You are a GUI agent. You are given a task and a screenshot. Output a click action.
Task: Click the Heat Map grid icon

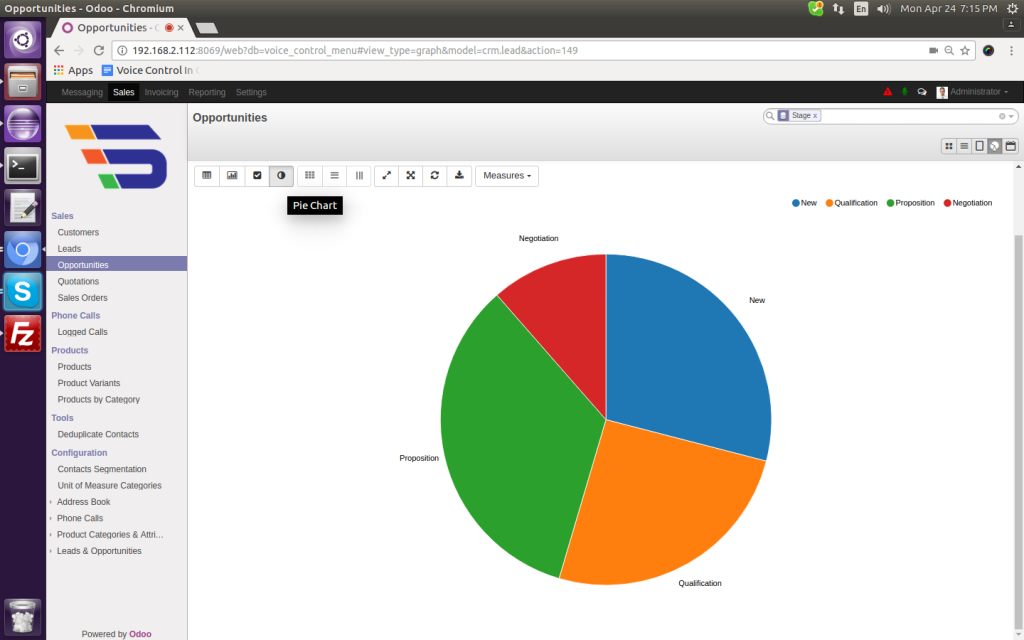tap(310, 175)
